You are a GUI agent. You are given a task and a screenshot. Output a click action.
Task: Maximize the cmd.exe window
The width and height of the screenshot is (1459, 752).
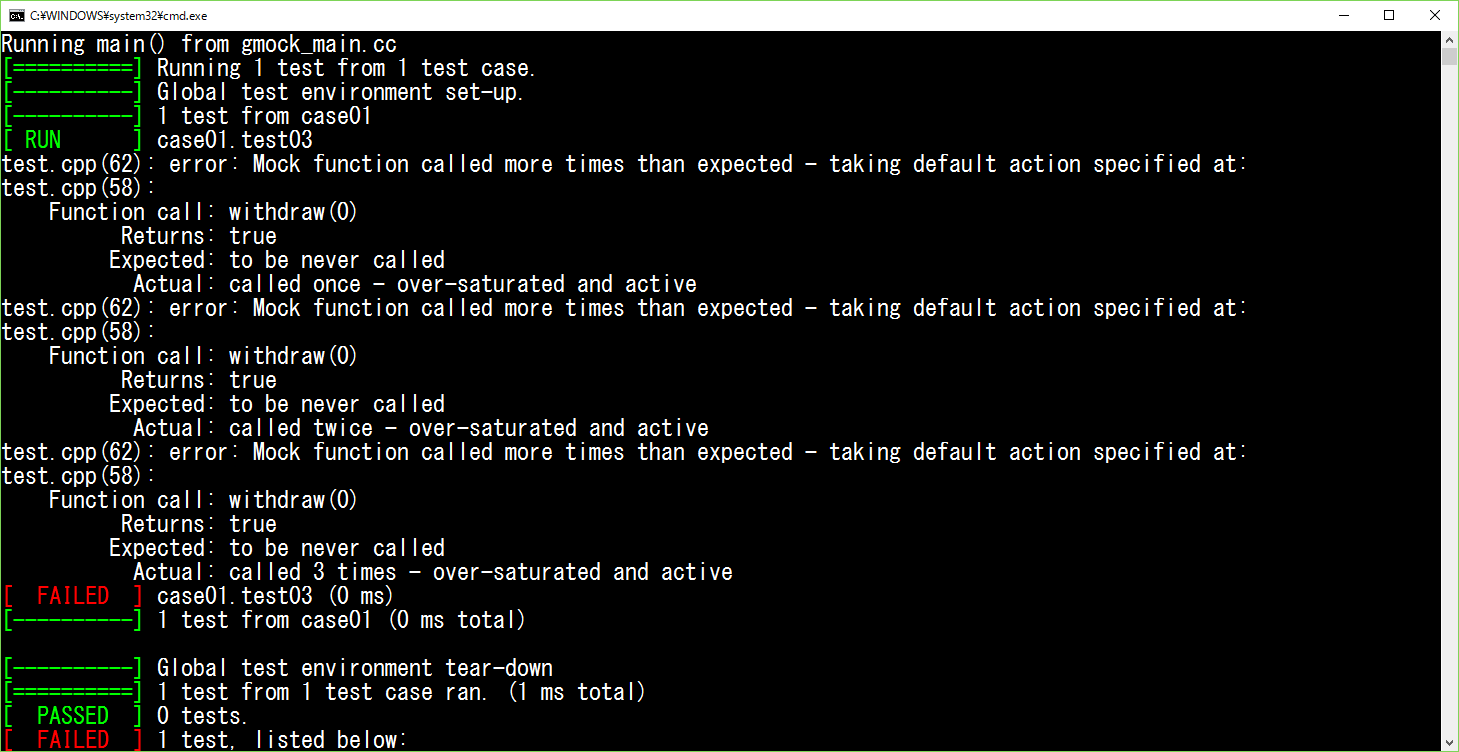click(1389, 15)
